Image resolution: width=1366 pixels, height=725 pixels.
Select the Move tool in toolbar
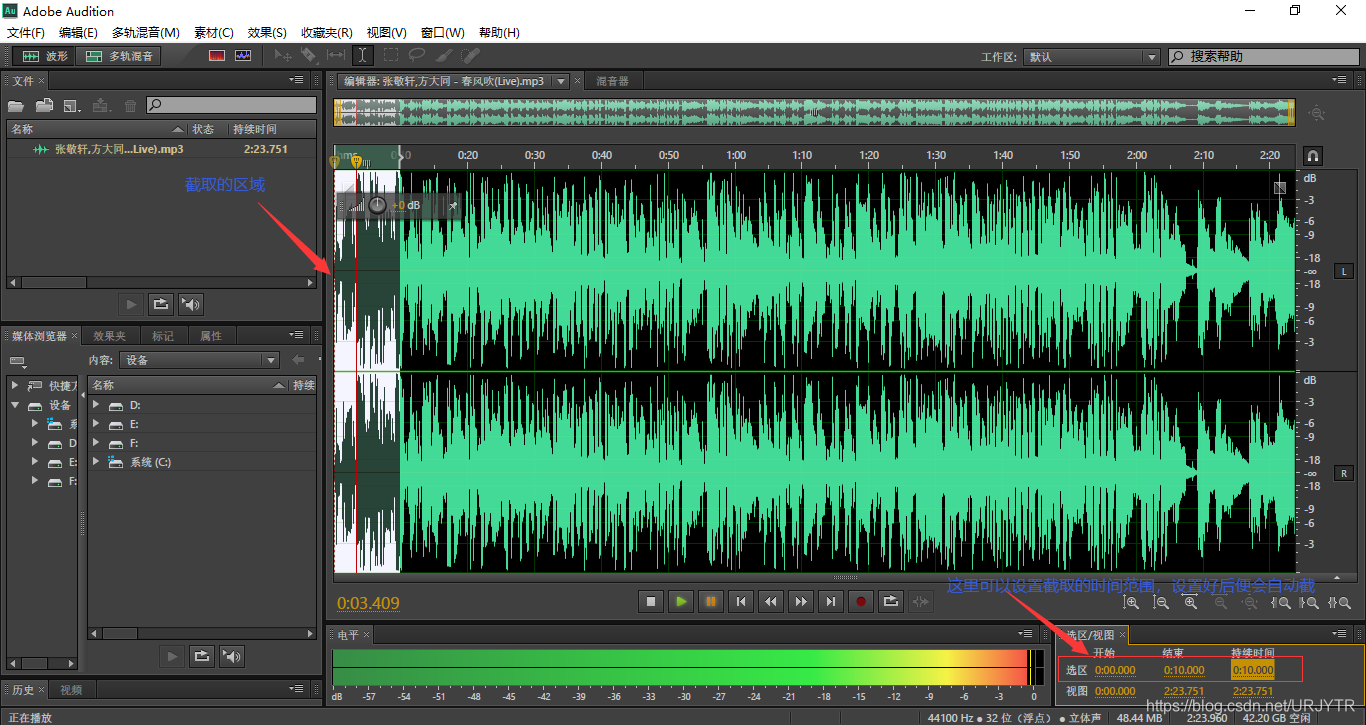(283, 56)
